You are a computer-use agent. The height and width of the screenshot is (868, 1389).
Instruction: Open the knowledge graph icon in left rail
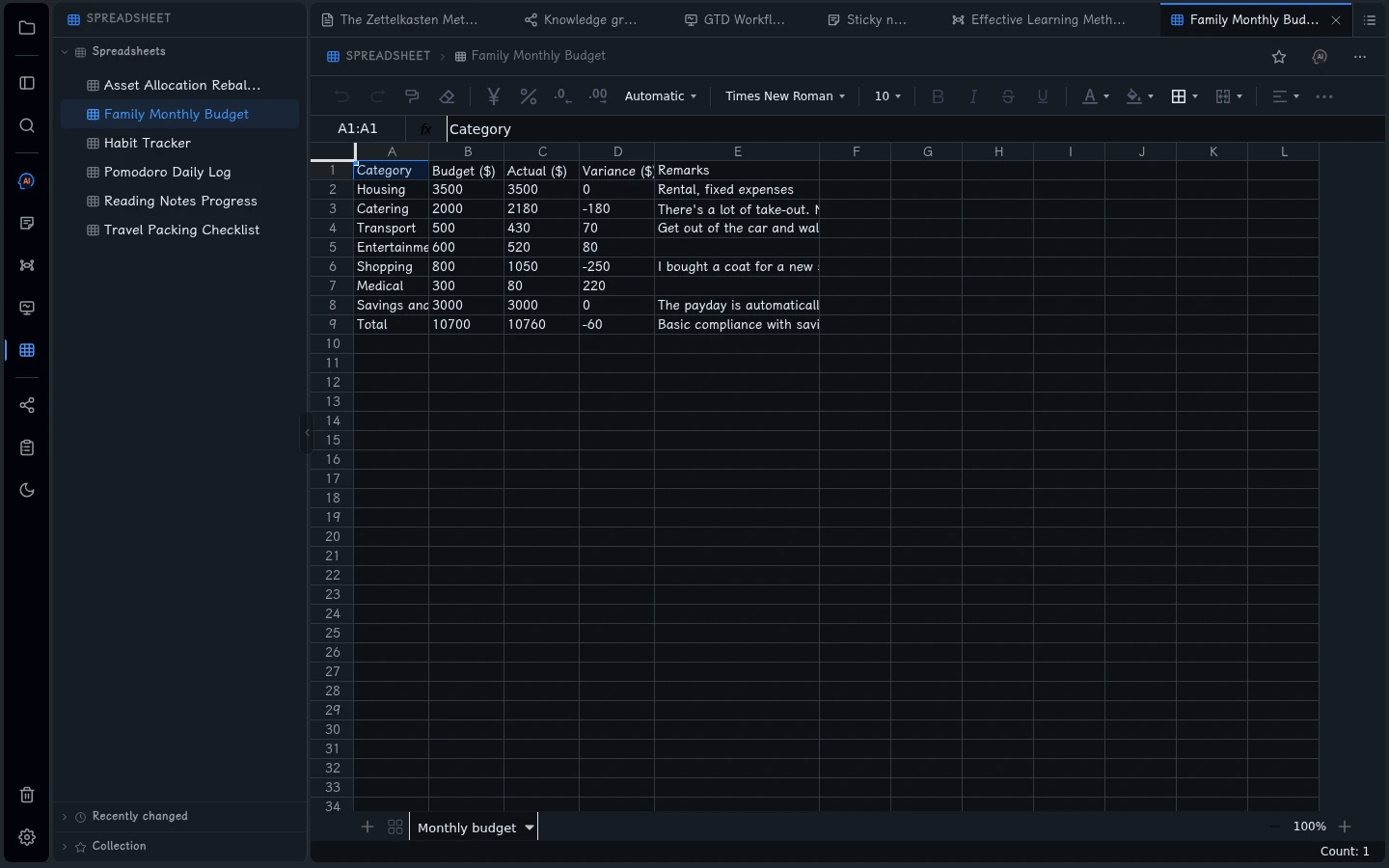tap(27, 265)
